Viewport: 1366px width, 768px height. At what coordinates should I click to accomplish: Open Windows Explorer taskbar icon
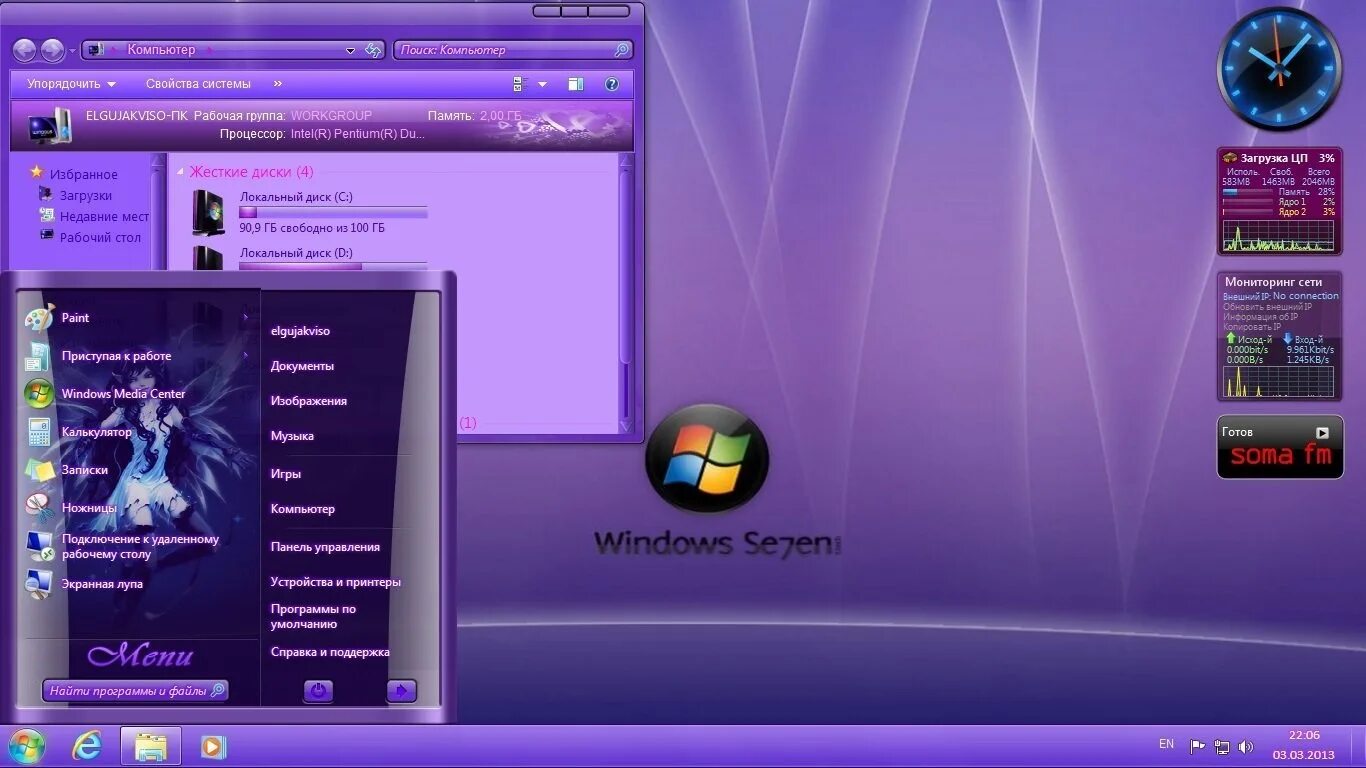[x=151, y=746]
